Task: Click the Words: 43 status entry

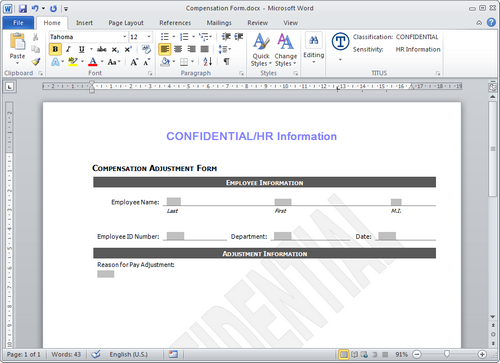Action: pos(66,354)
